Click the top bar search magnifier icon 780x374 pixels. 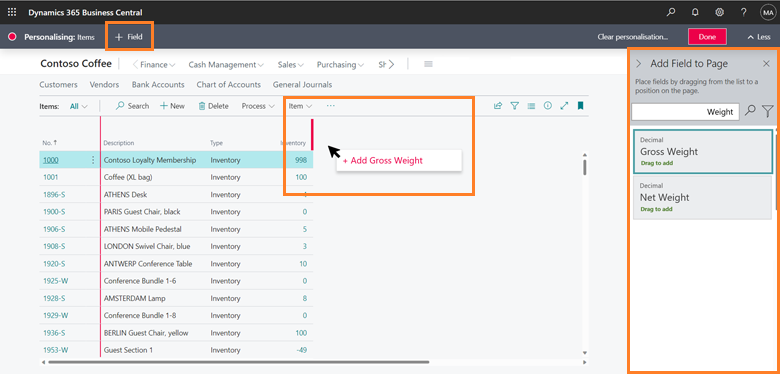[671, 12]
